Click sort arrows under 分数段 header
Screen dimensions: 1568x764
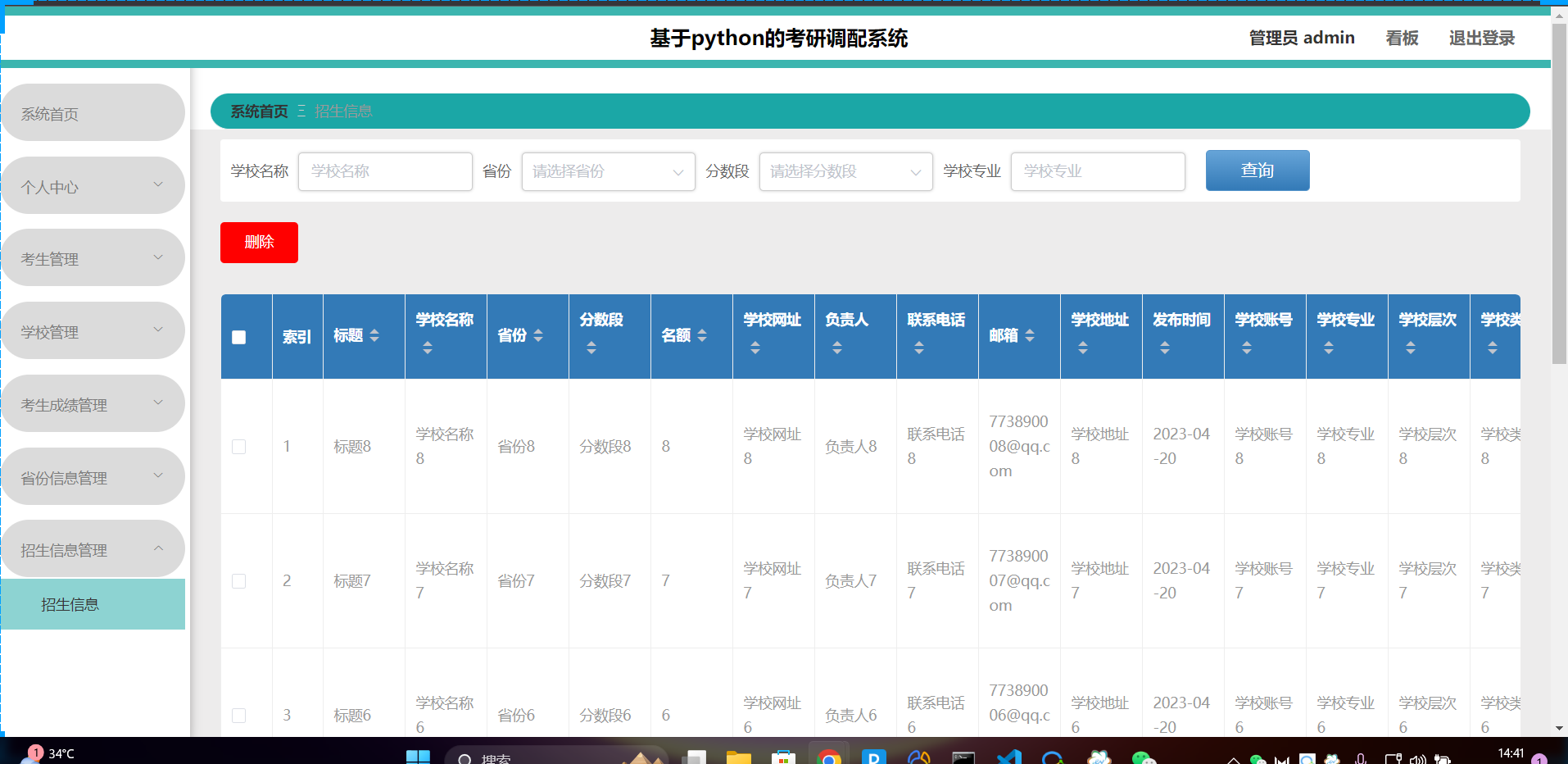coord(591,348)
